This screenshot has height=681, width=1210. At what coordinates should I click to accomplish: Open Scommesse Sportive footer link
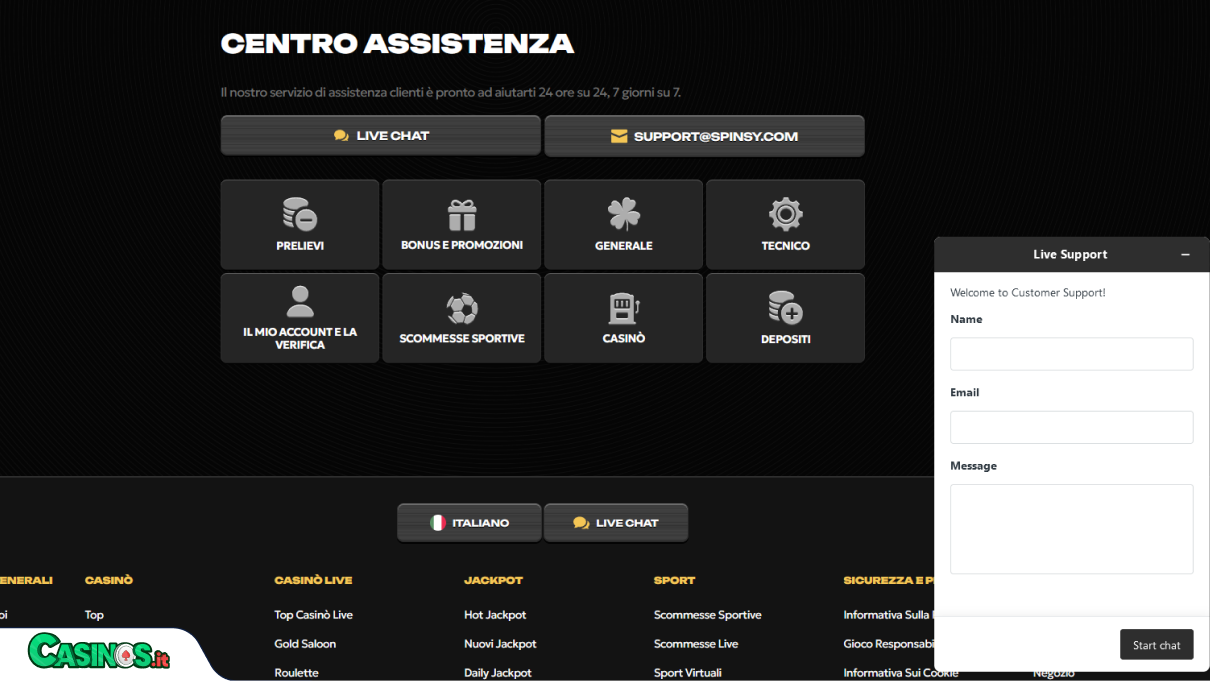[x=708, y=615]
